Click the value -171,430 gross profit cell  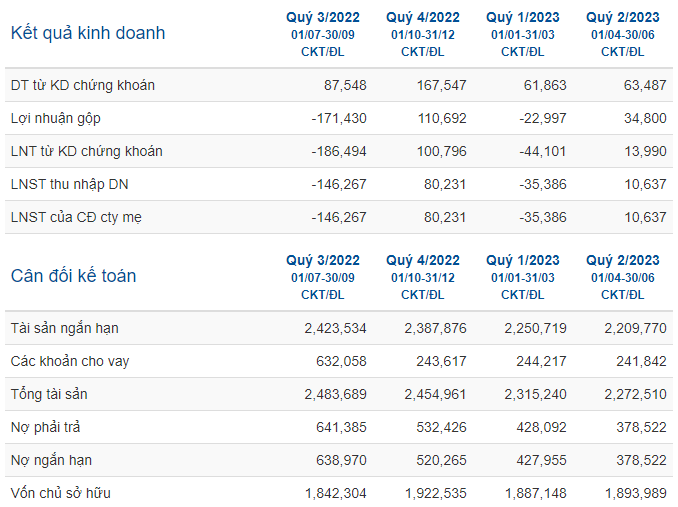pos(339,118)
